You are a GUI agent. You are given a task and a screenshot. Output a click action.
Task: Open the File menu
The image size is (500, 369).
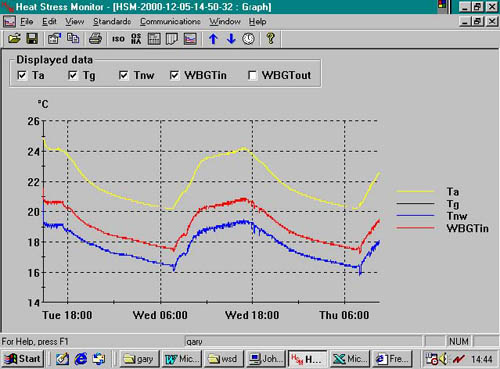pyautogui.click(x=27, y=22)
